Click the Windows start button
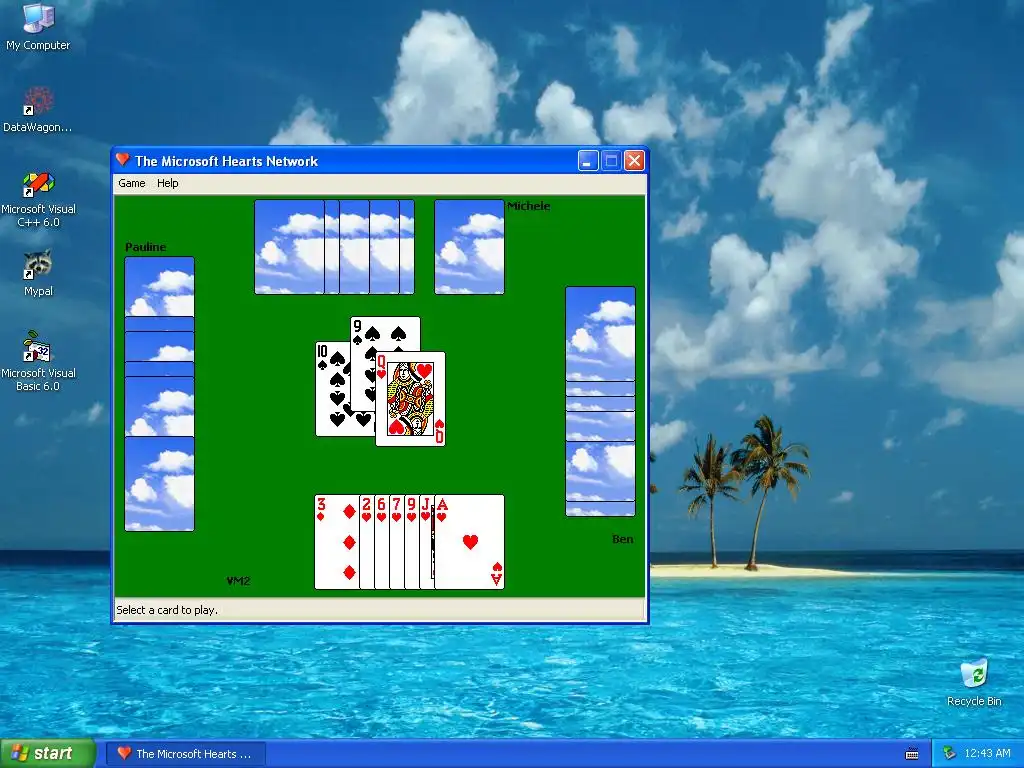The height and width of the screenshot is (768, 1024). [x=47, y=754]
